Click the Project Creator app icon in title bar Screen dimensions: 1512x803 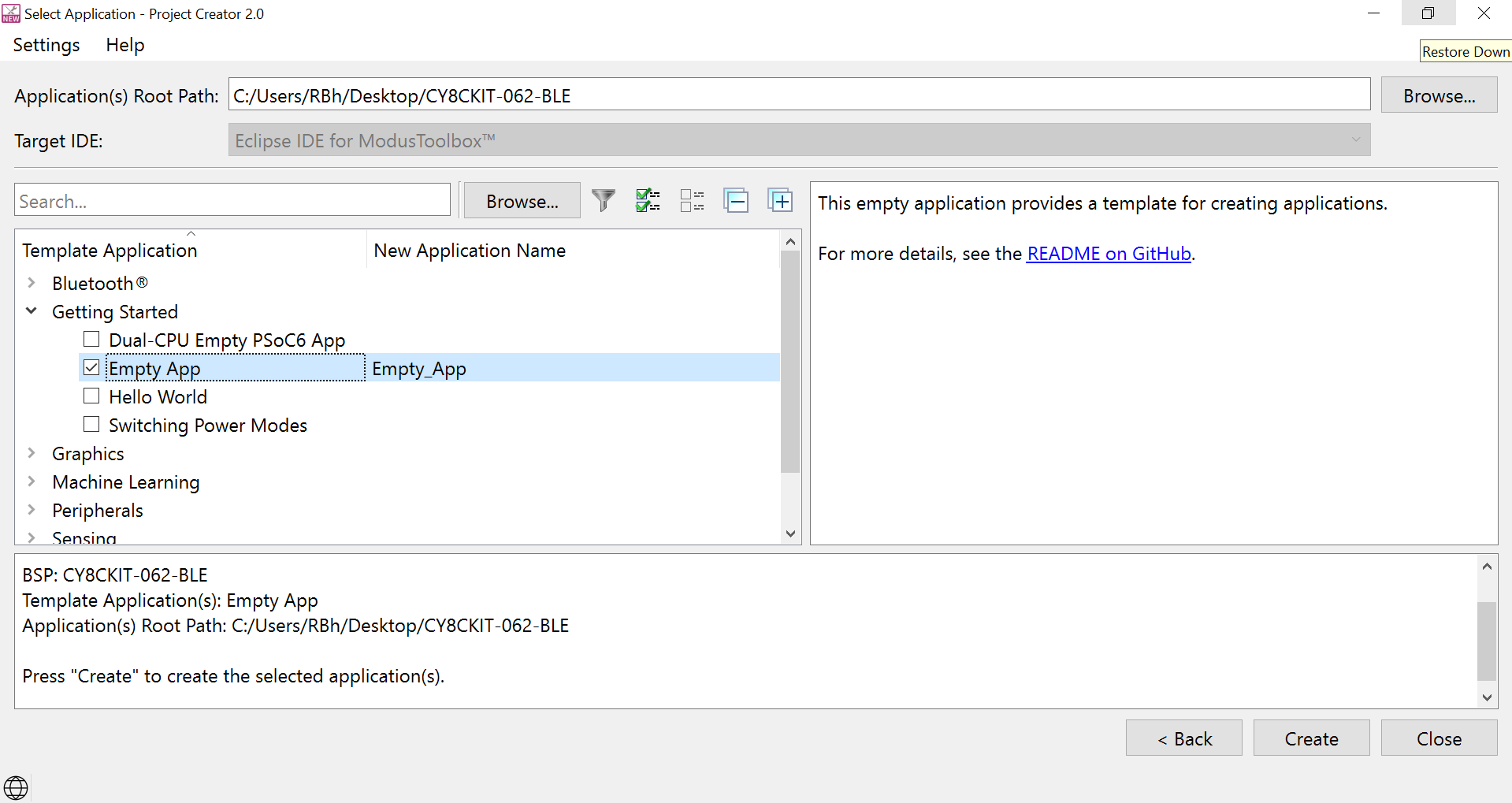point(11,13)
